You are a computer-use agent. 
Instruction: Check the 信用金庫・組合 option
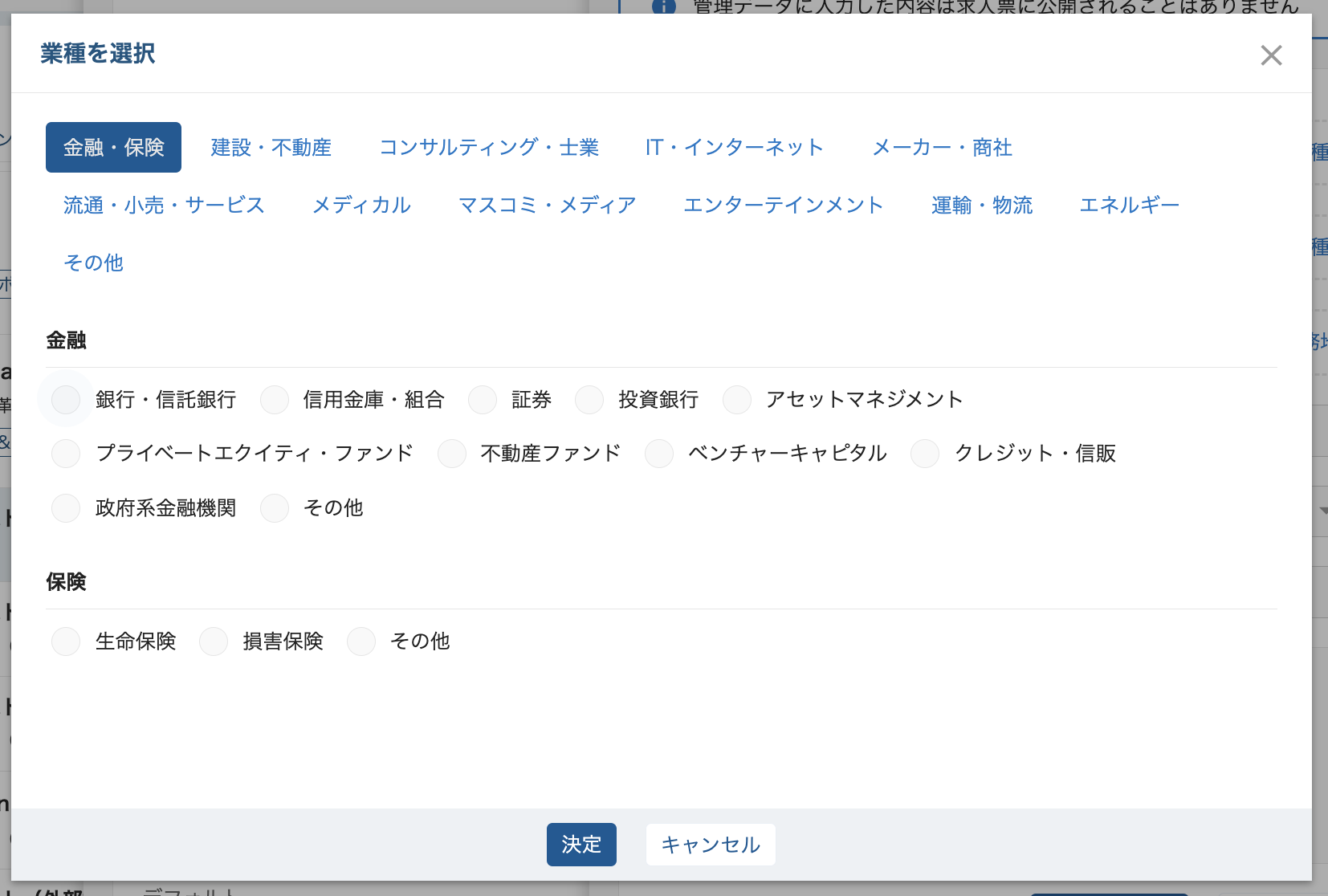275,400
